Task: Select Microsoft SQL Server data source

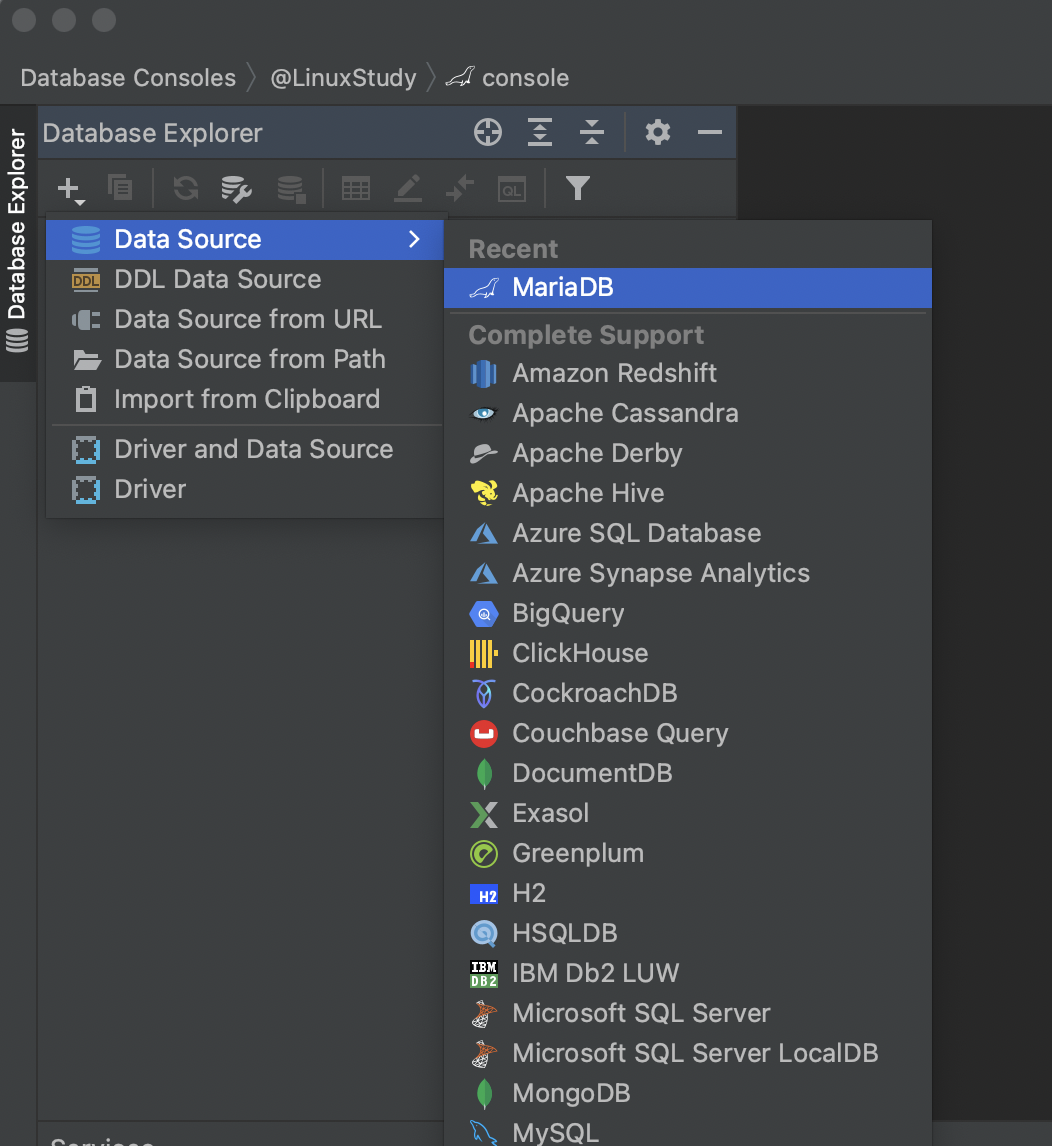Action: pos(688,1014)
